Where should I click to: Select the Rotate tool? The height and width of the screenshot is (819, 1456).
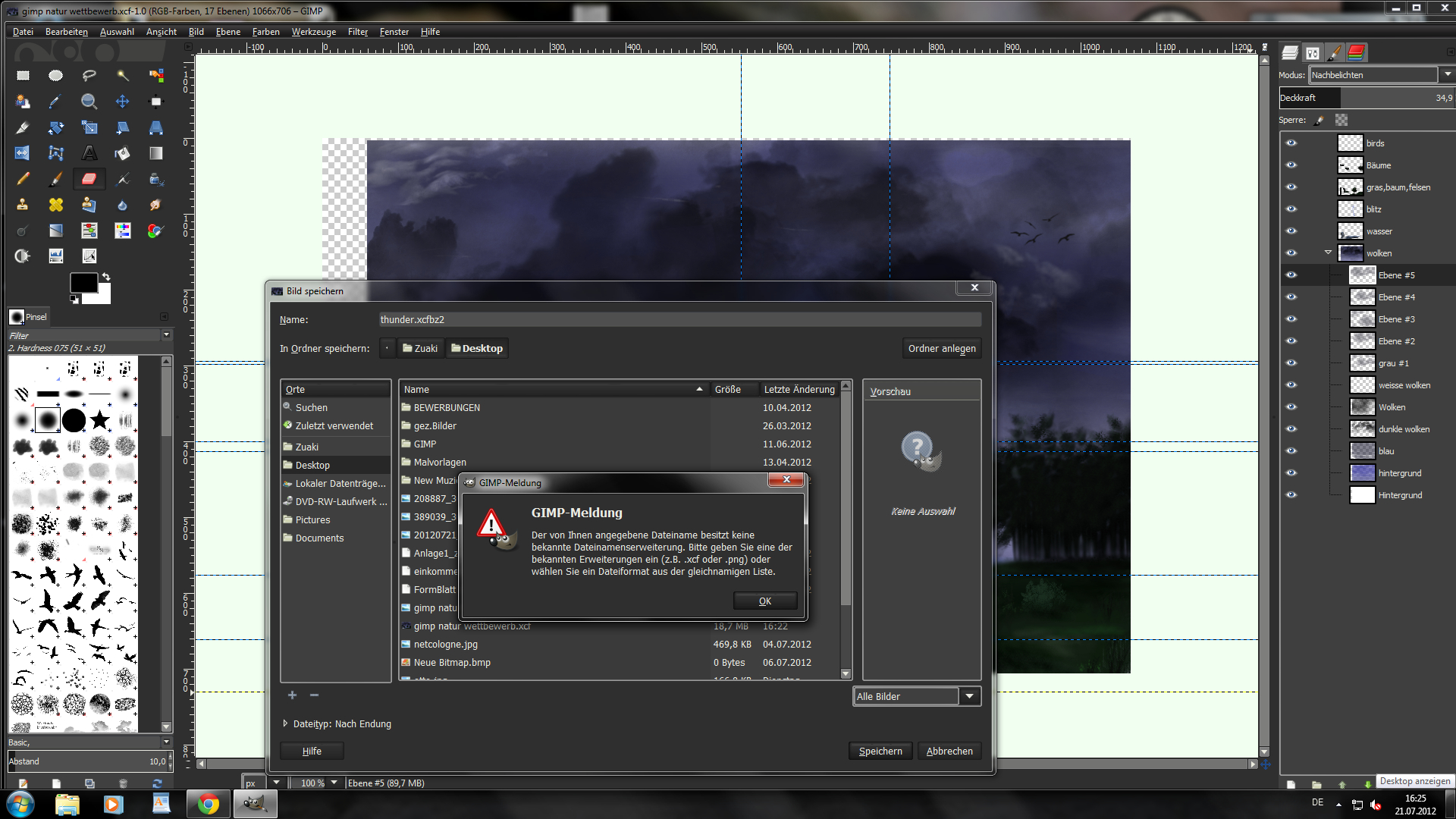(x=56, y=127)
